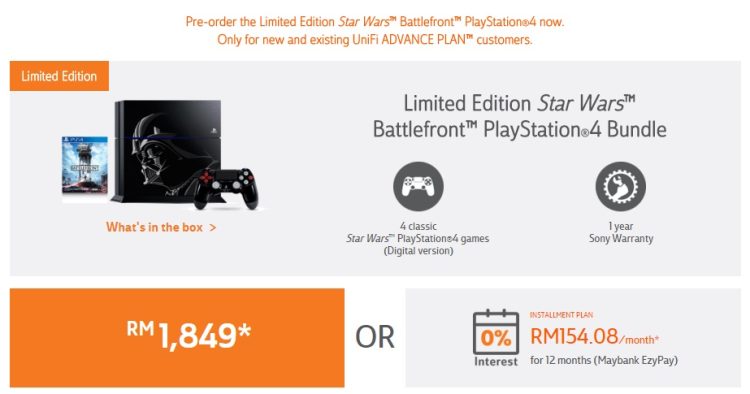
Task: Select the Limited Edition orange tag
Action: (59, 76)
